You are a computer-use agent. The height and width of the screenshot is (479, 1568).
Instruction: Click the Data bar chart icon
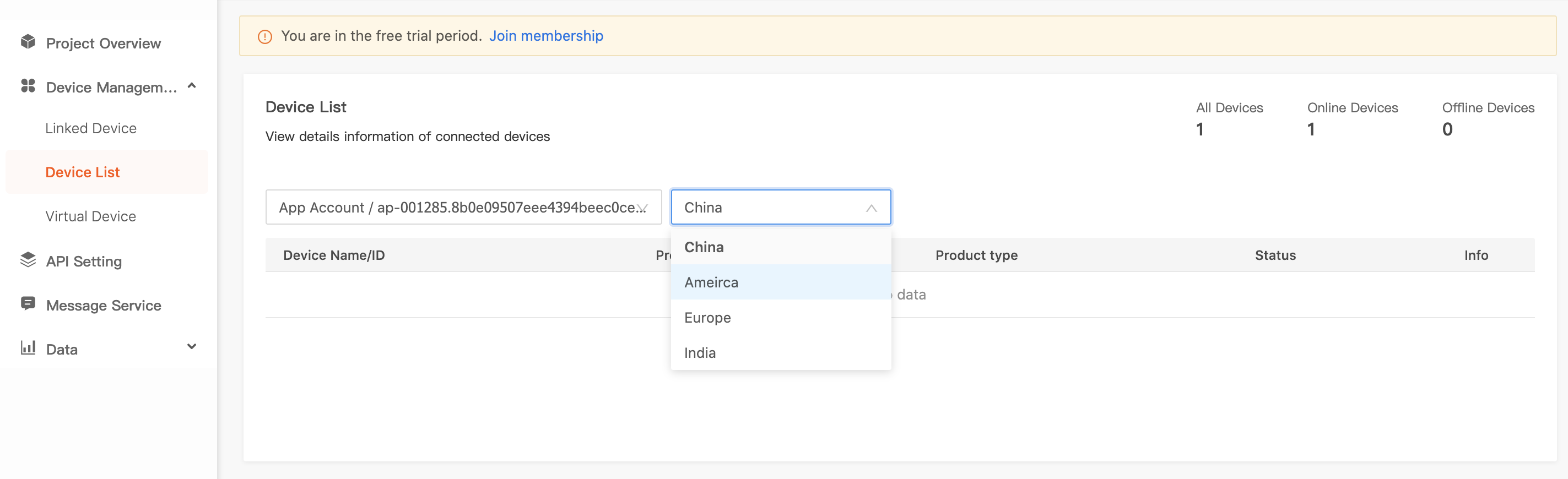click(28, 347)
